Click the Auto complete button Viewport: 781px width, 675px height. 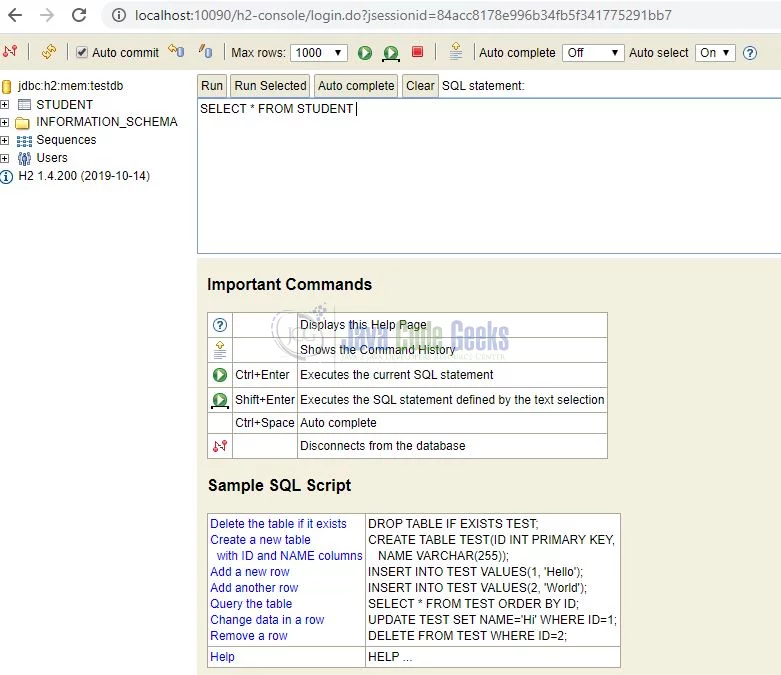point(356,86)
